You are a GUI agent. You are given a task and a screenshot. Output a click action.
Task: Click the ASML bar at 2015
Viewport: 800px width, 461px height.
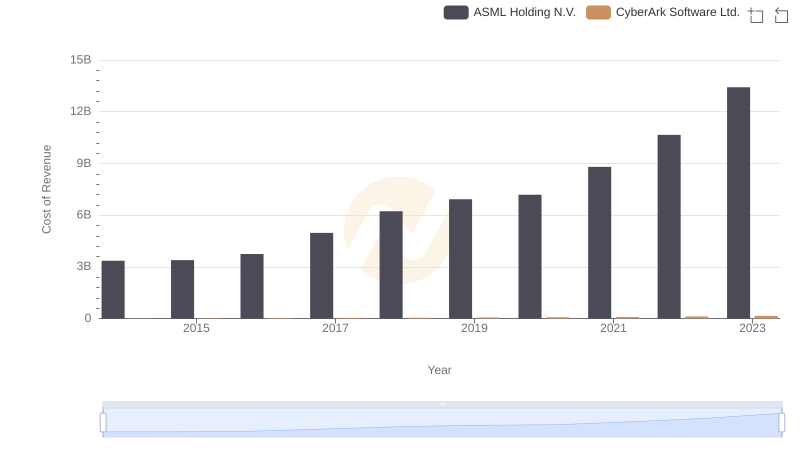(182, 289)
